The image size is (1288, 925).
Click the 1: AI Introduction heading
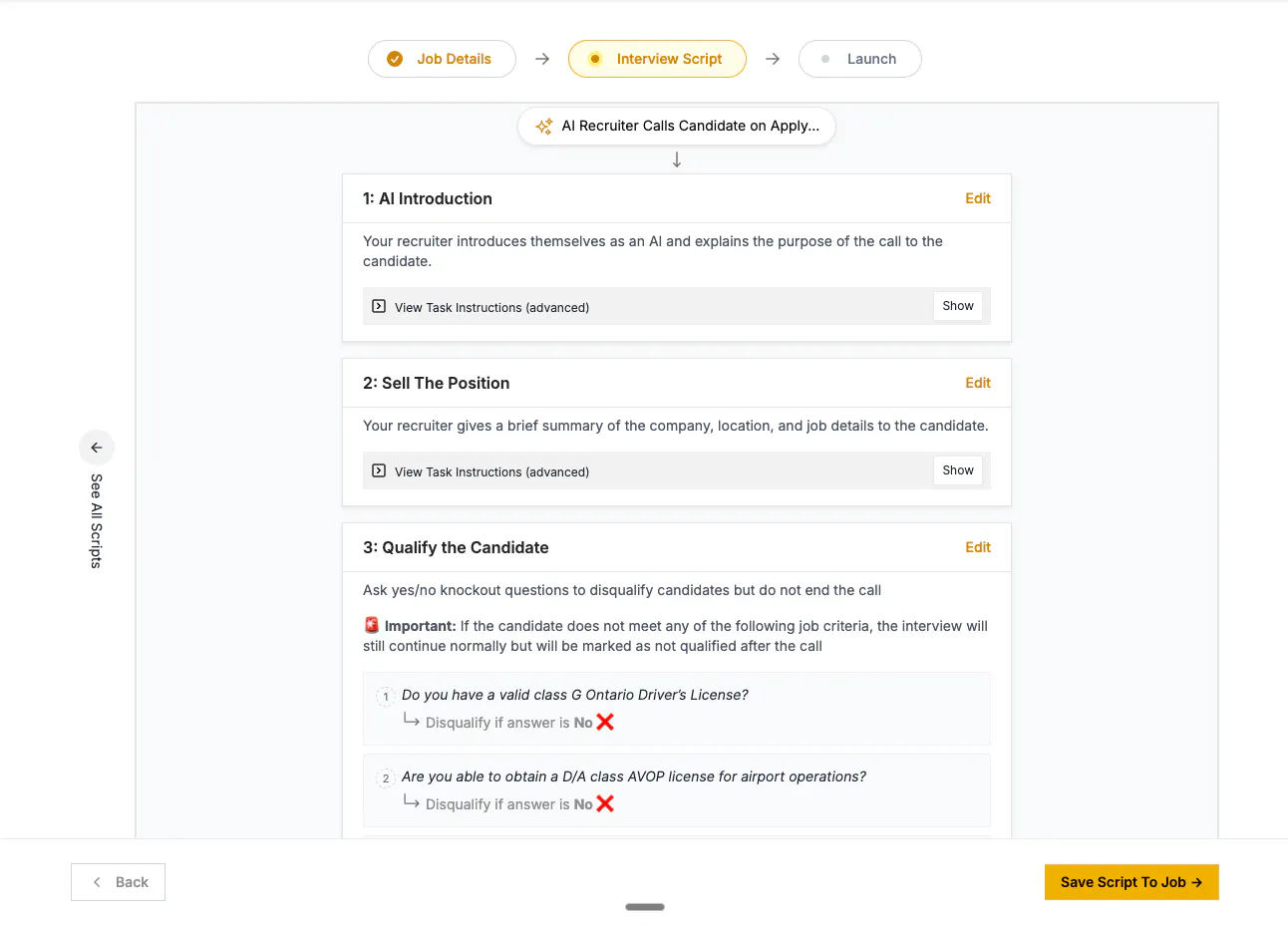(x=428, y=198)
